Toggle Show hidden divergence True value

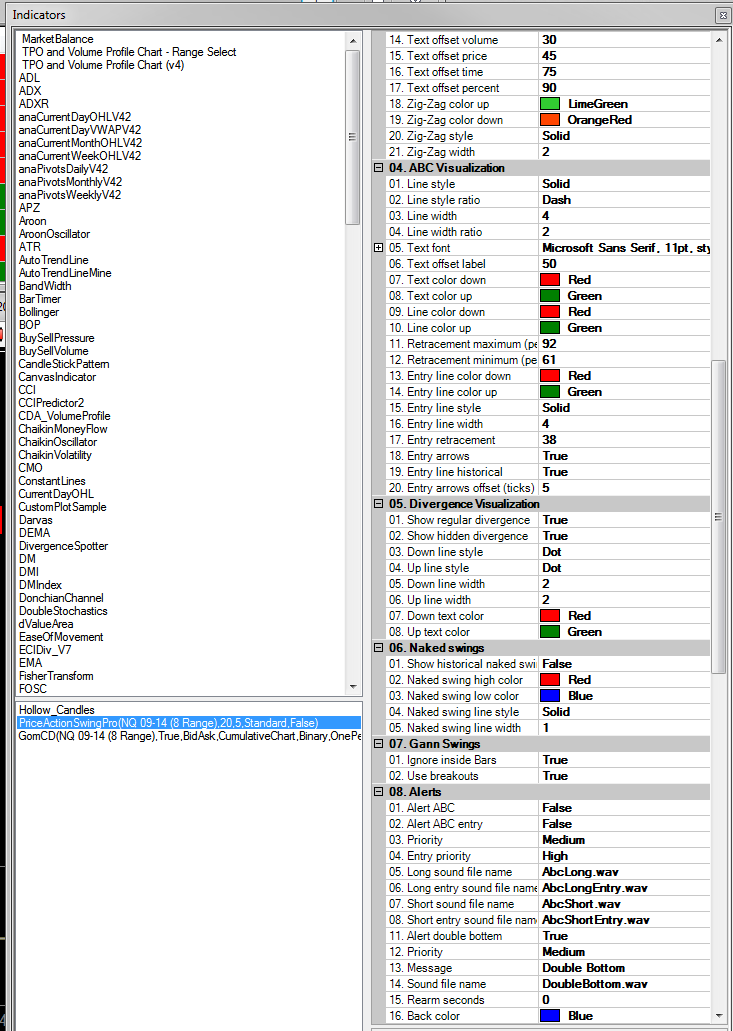tap(624, 536)
